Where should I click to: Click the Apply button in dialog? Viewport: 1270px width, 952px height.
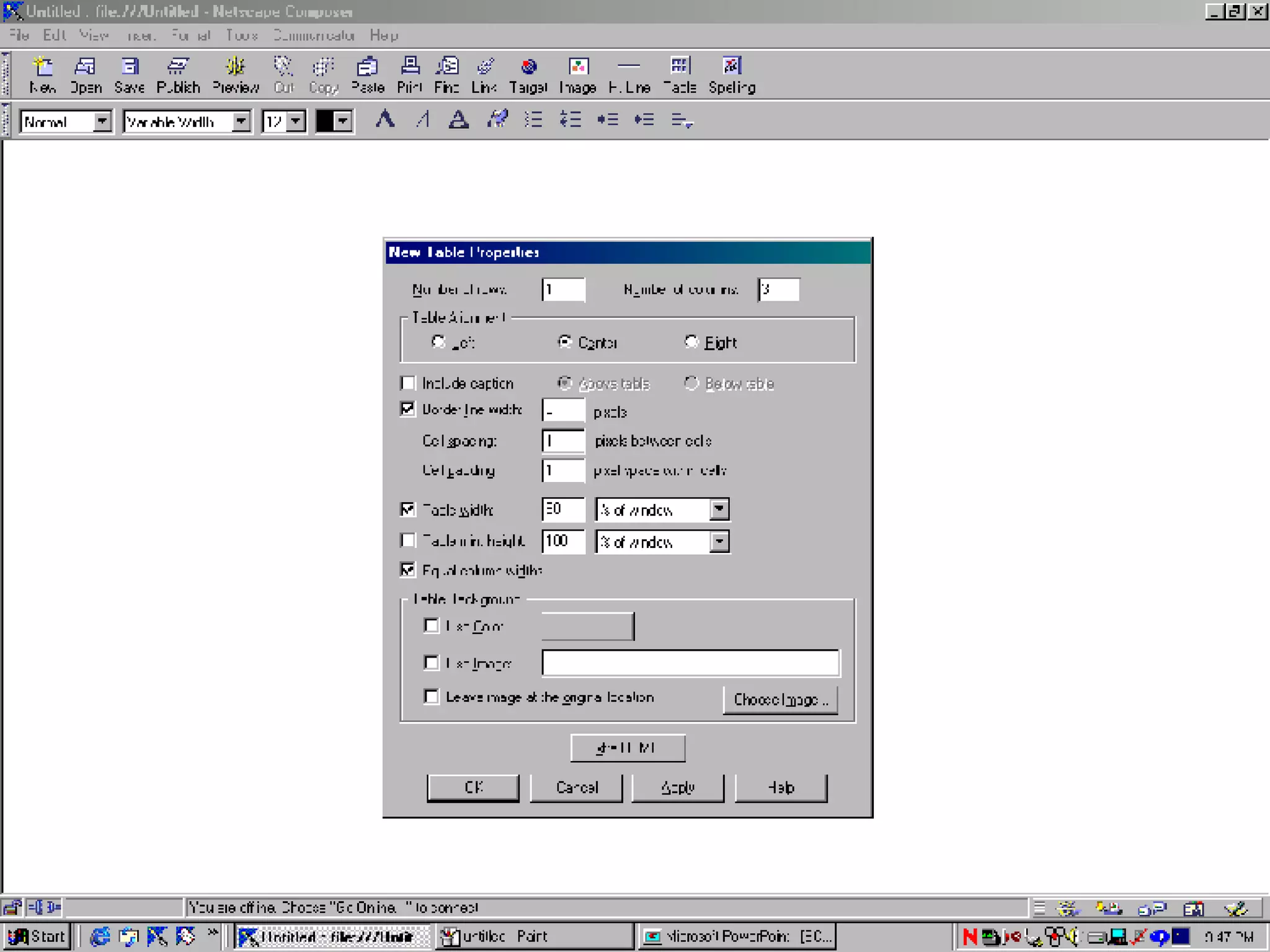point(678,788)
